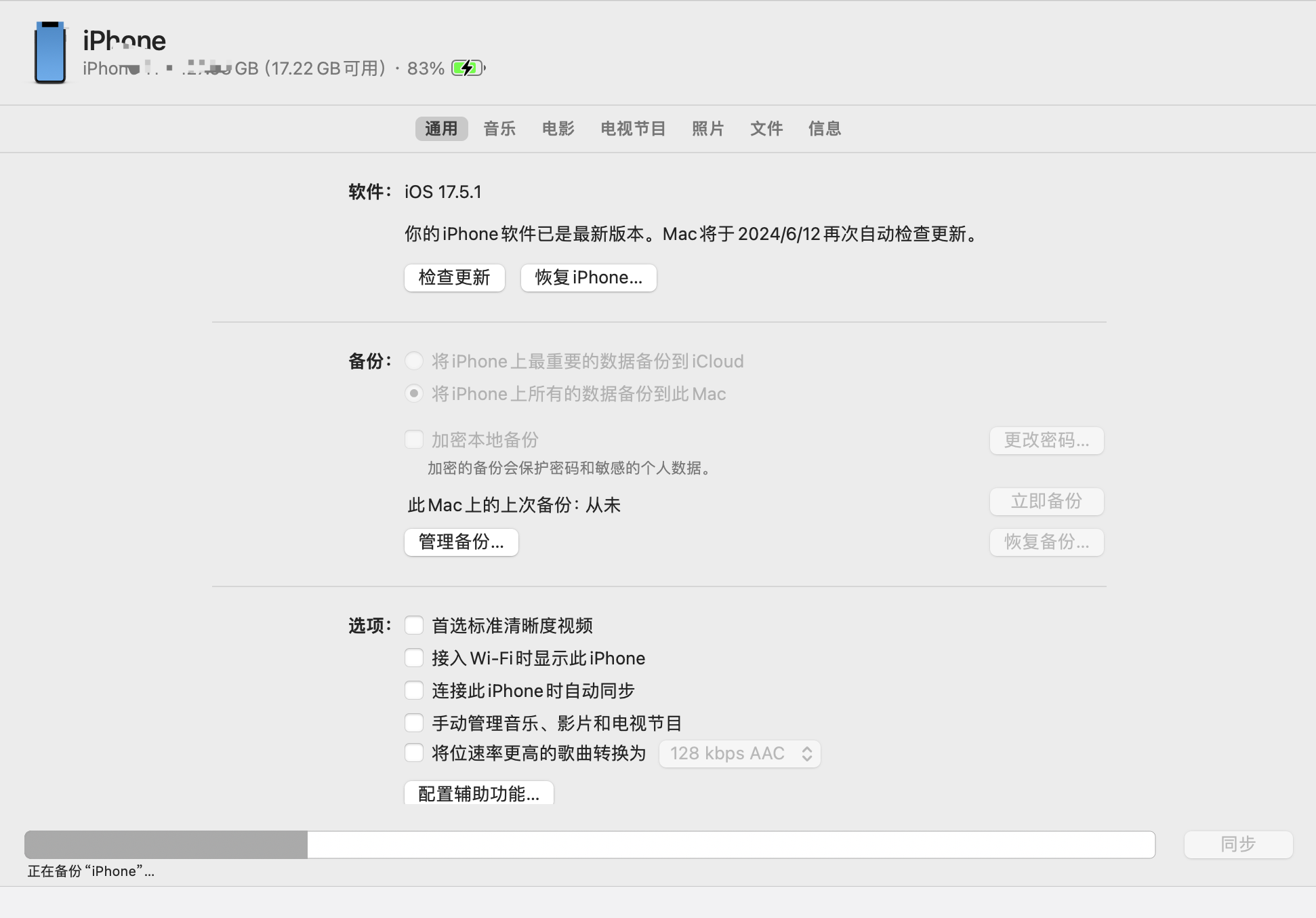Open the 电影 tab

point(558,128)
